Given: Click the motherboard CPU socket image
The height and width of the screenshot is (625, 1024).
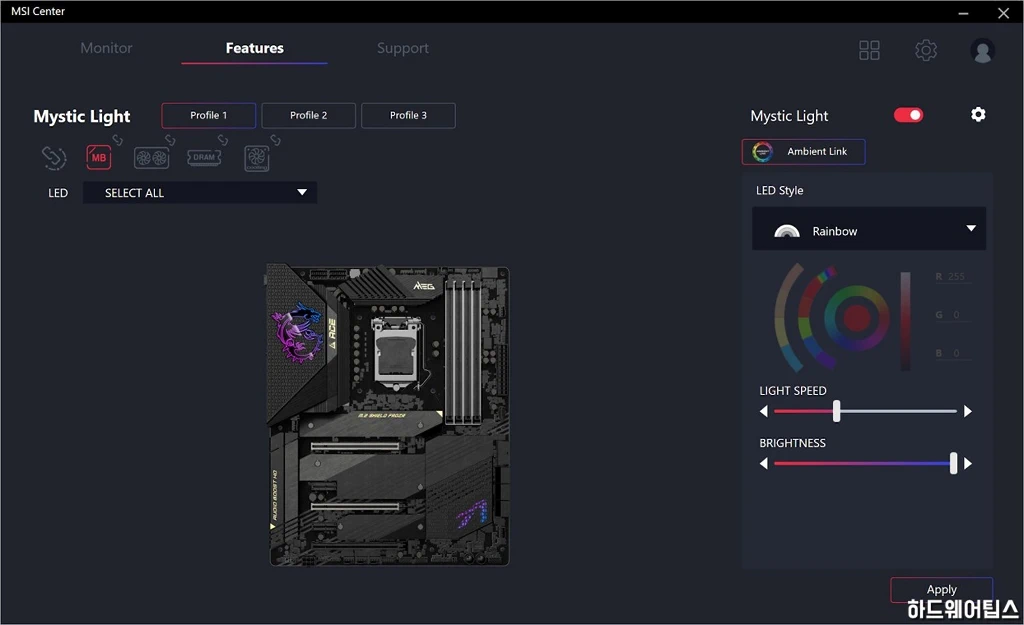Looking at the screenshot, I should pyautogui.click(x=395, y=353).
